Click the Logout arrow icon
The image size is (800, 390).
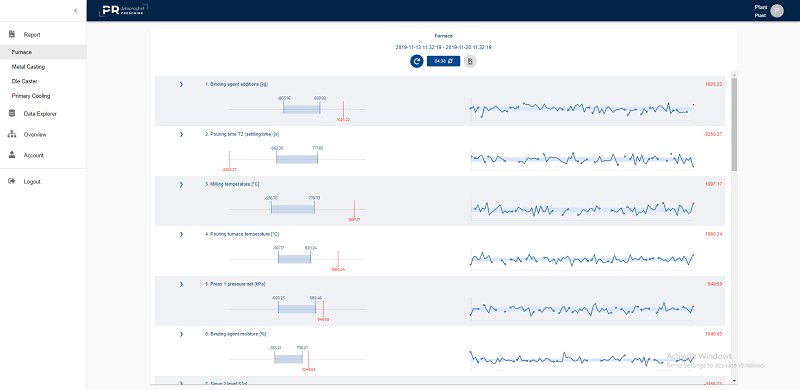point(12,181)
